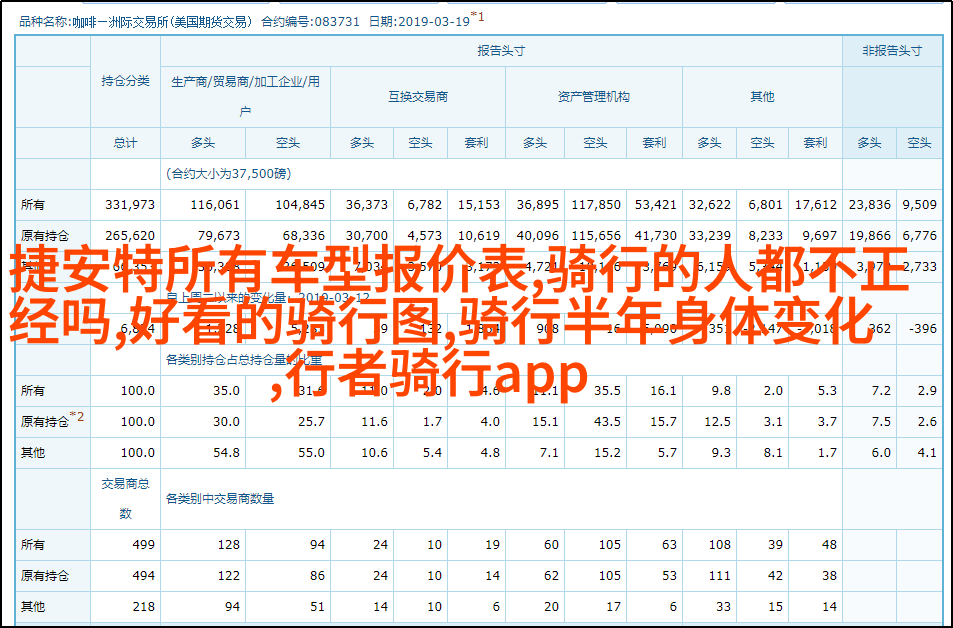Click the footnote 2 marker beside 原有持仓 percentage row
This screenshot has height=628, width=953.
[x=80, y=418]
